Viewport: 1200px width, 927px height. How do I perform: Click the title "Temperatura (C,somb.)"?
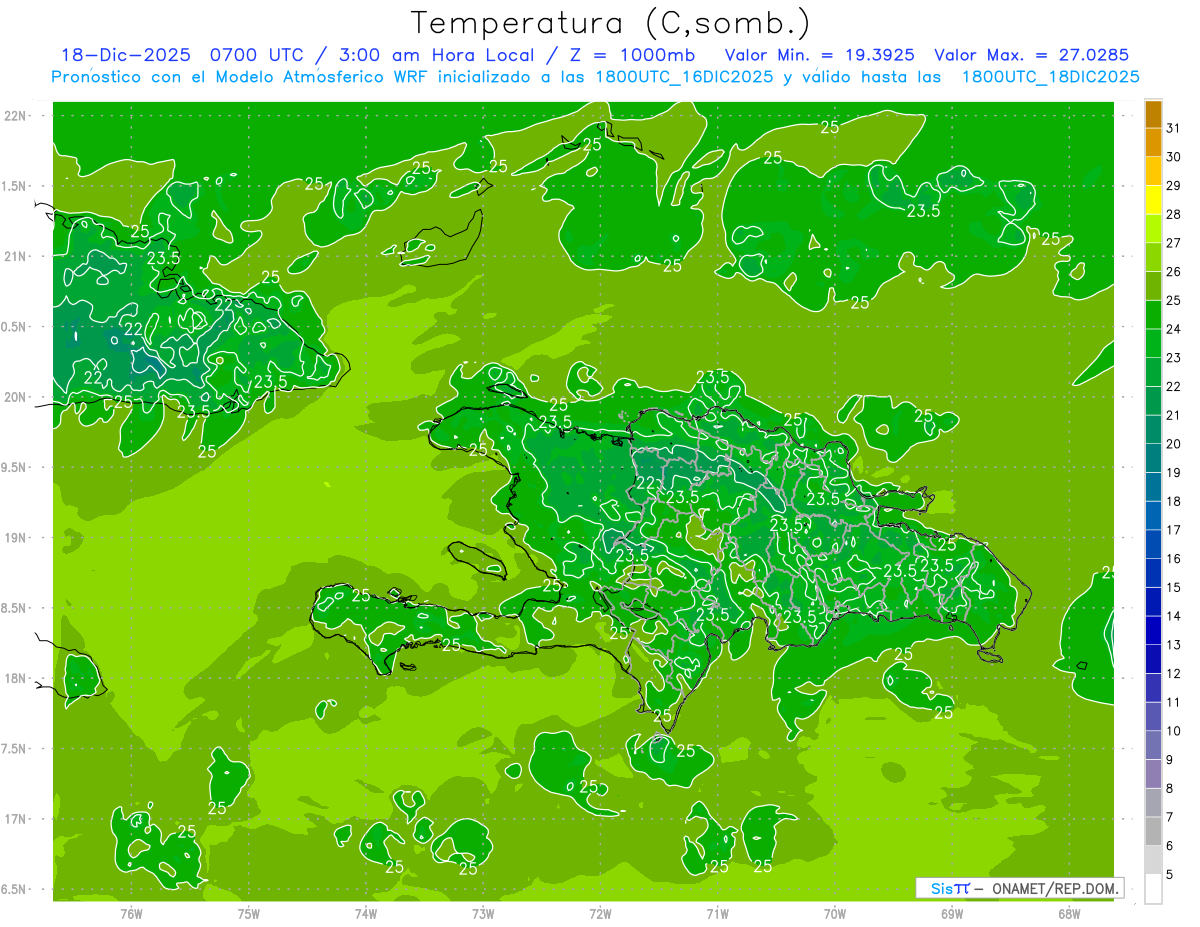point(610,23)
